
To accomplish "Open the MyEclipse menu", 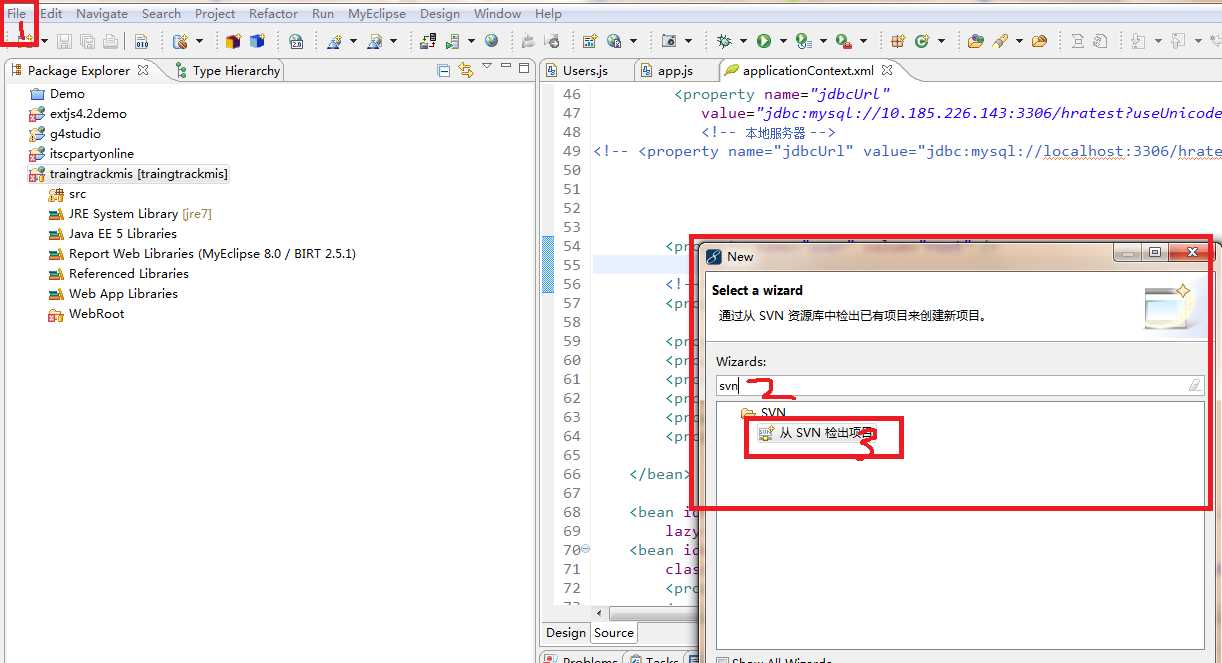I will pyautogui.click(x=377, y=14).
